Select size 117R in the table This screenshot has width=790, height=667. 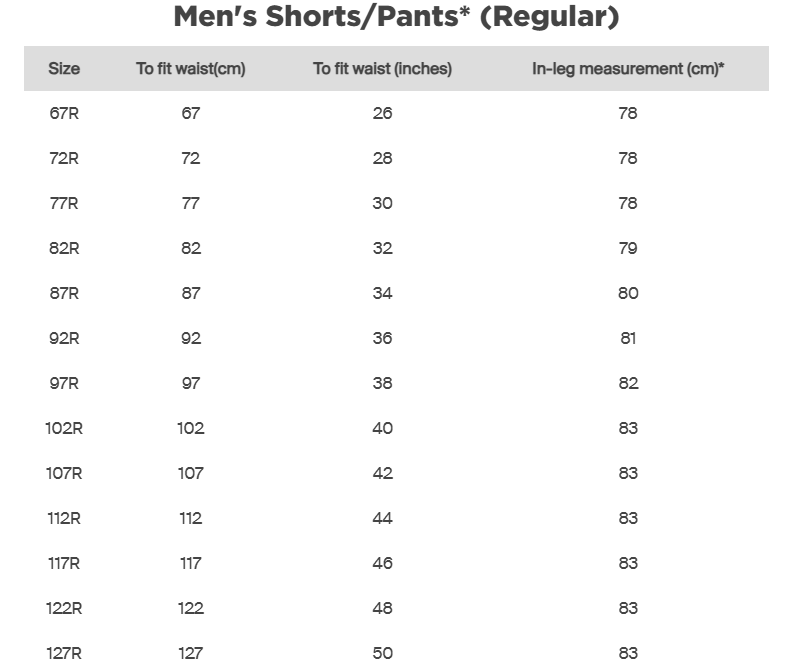(x=64, y=563)
